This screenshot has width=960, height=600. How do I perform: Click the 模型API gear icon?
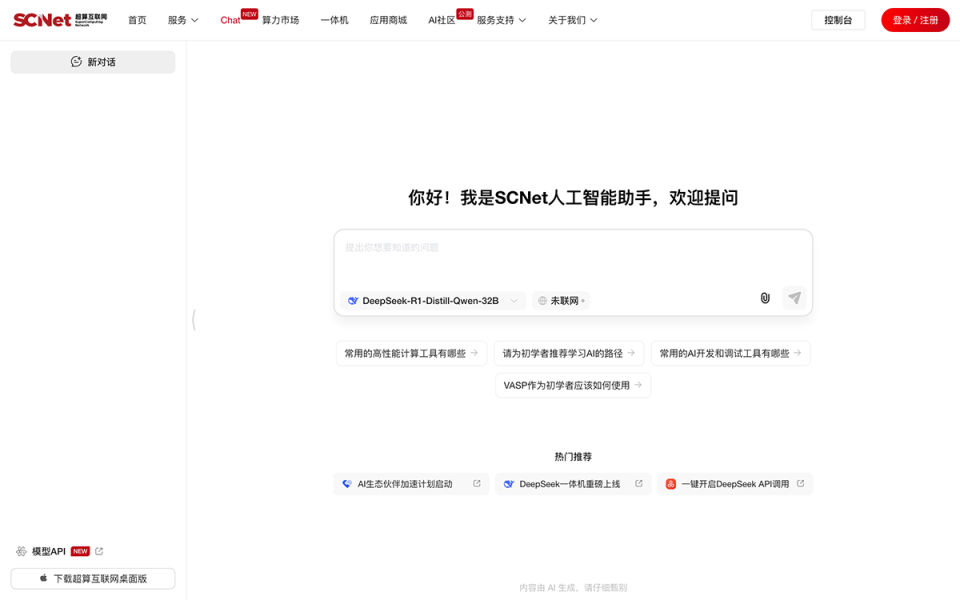(21, 551)
